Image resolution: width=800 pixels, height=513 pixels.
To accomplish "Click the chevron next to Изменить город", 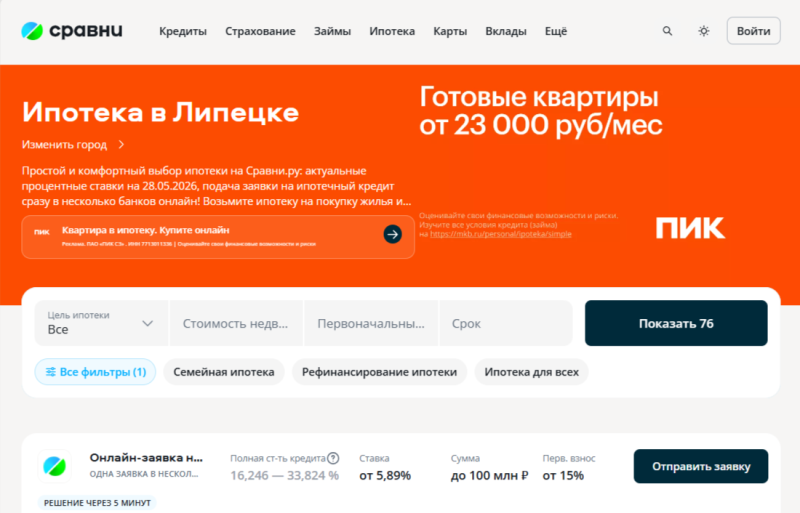I will (121, 145).
